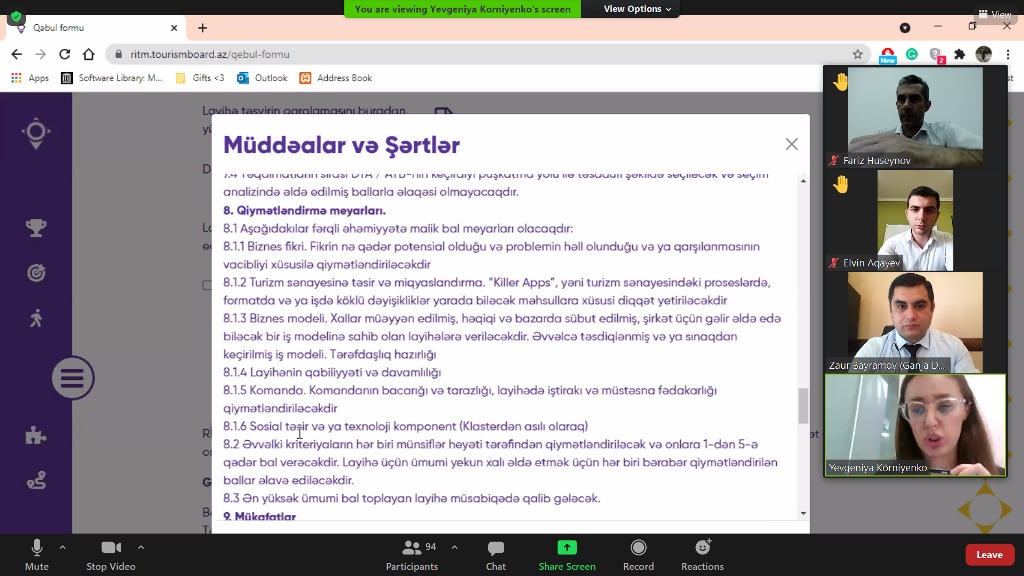
Task: Click the dialog scrollbar thumb
Action: coord(803,406)
